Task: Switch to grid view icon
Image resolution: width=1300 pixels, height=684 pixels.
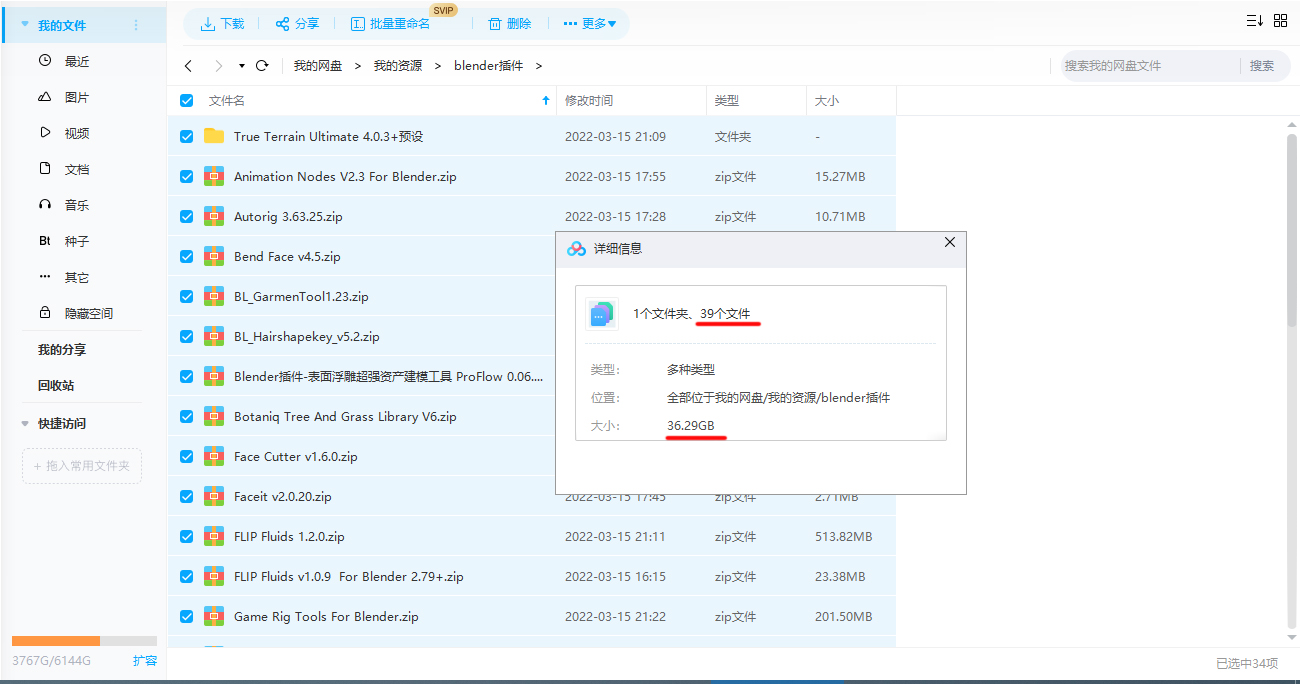Action: pos(1280,21)
